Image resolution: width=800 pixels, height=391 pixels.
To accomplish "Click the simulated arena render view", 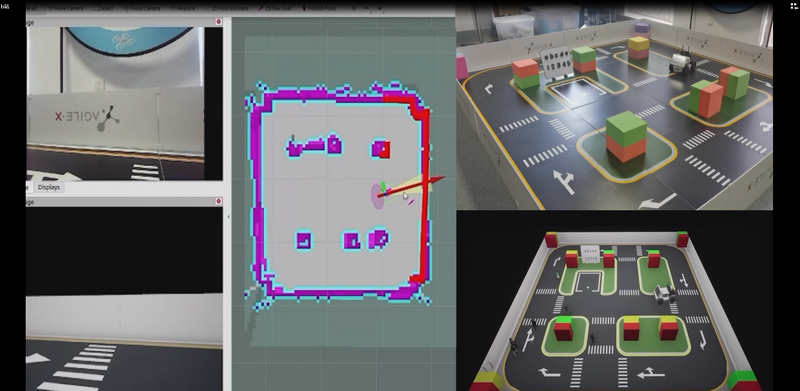I will 614,301.
